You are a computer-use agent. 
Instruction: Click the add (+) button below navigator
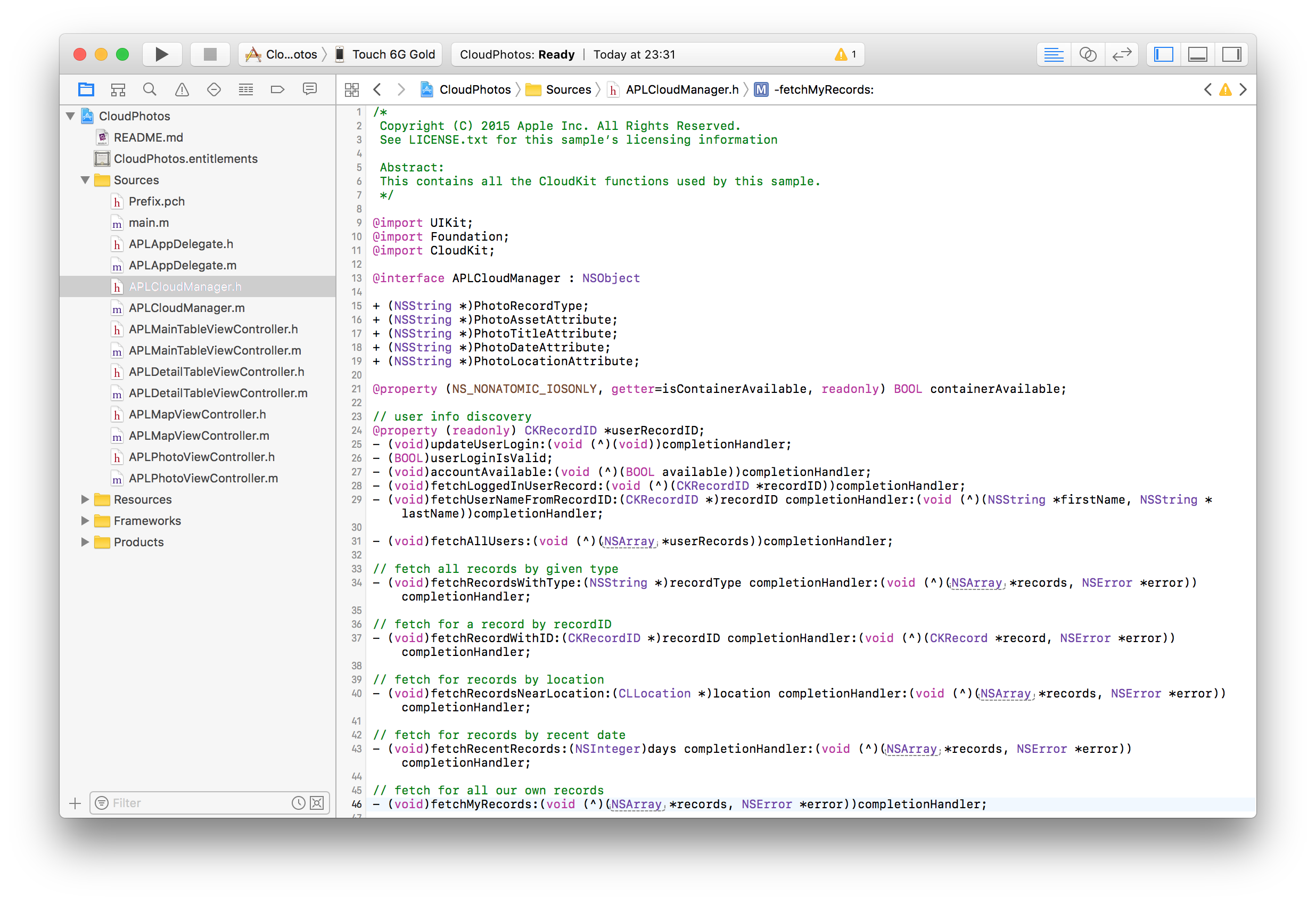click(75, 803)
